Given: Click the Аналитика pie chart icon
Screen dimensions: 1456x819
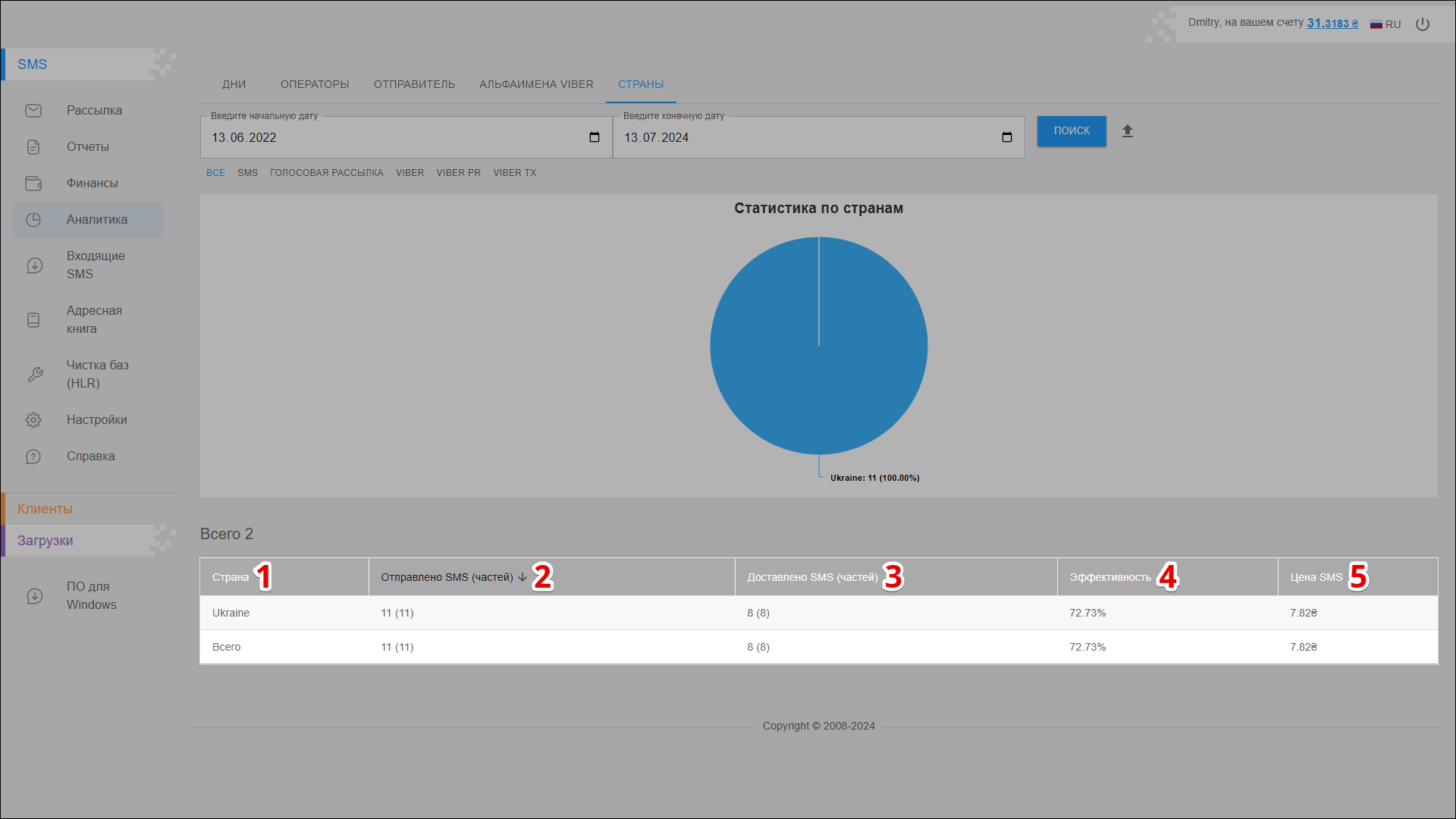Looking at the screenshot, I should [x=33, y=220].
